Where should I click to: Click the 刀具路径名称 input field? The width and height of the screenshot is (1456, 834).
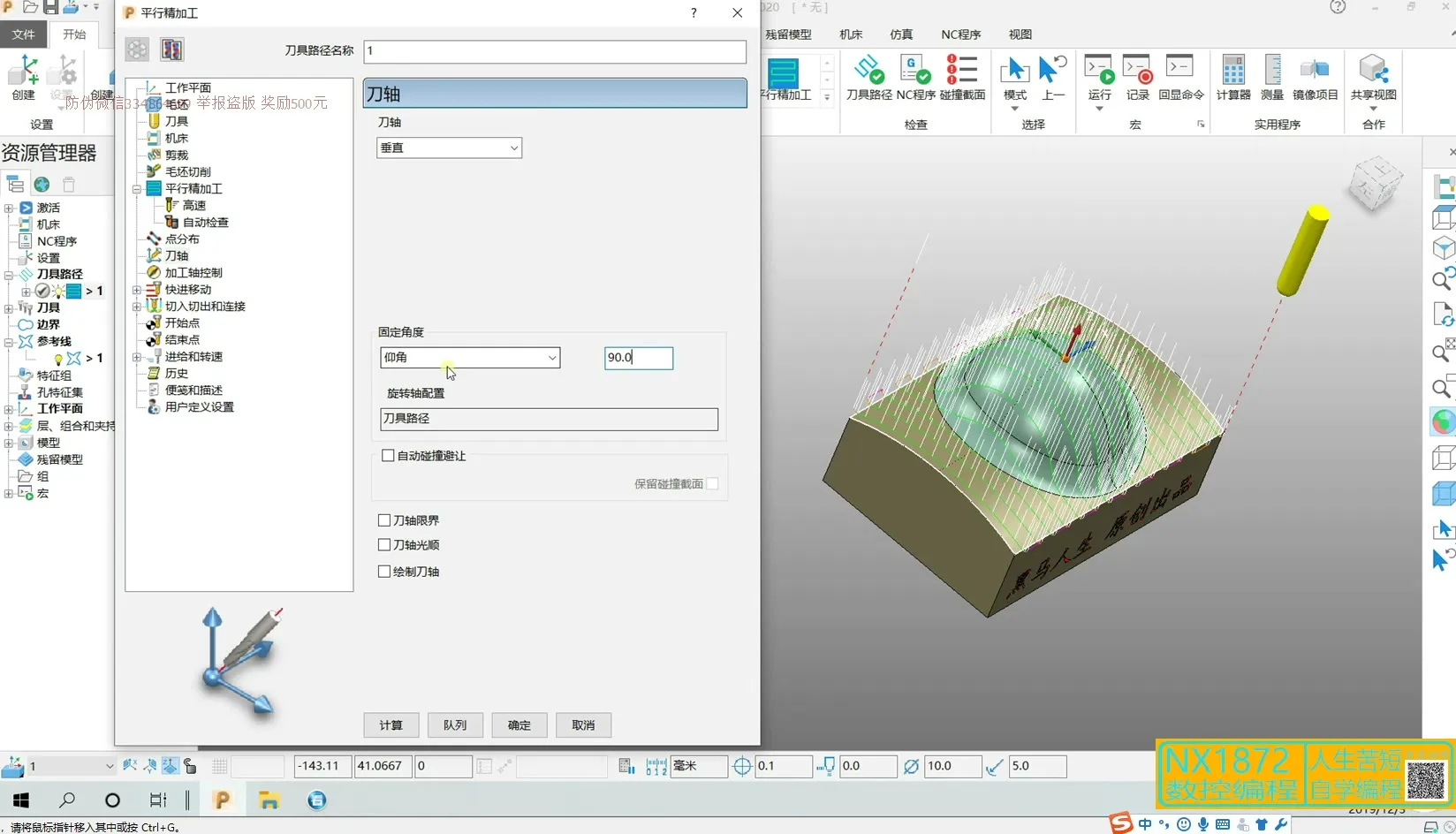pos(554,51)
